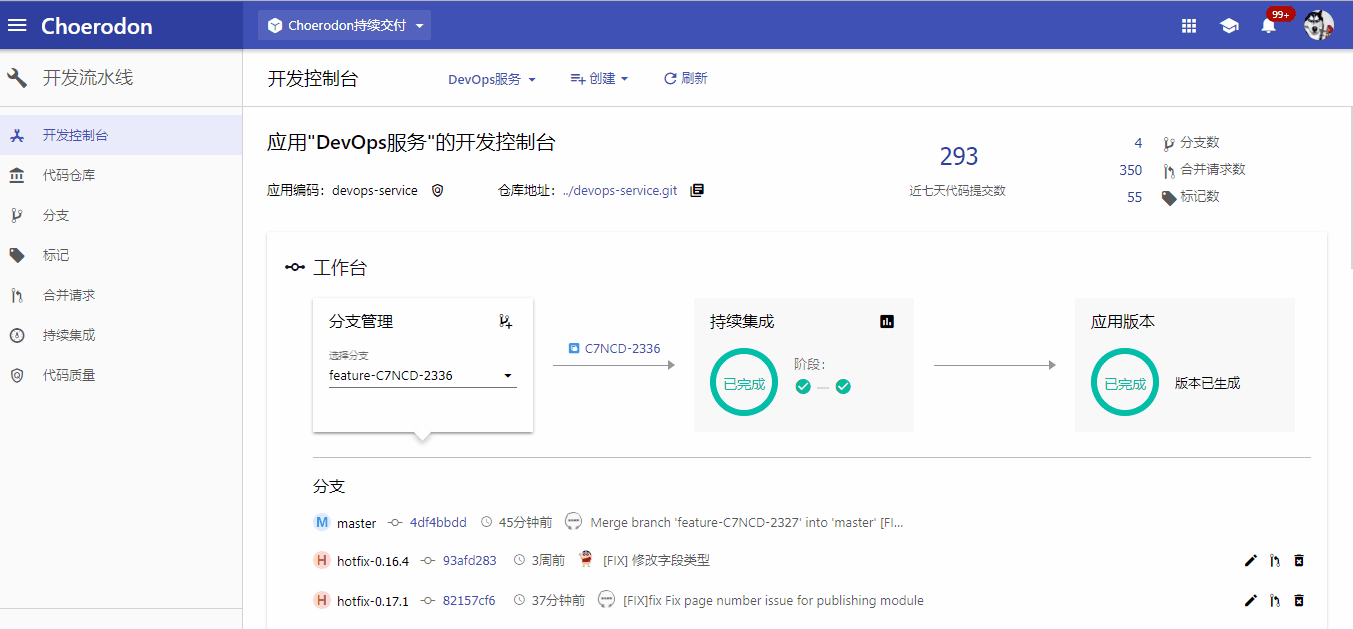Open the 持续集成 report chart icon
The image size is (1353, 629).
[x=887, y=321]
